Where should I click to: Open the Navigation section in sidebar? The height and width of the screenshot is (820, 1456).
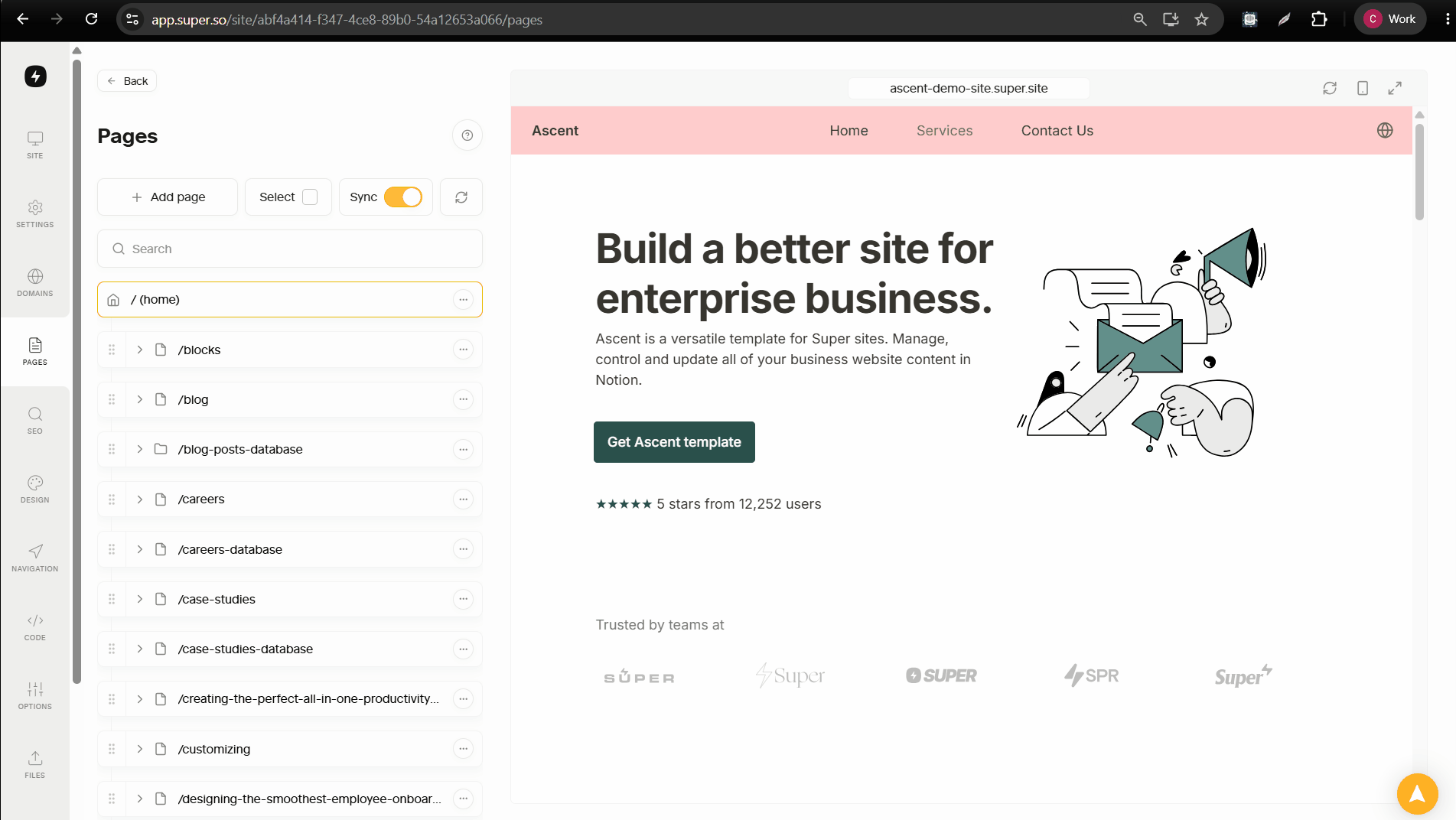pos(35,558)
